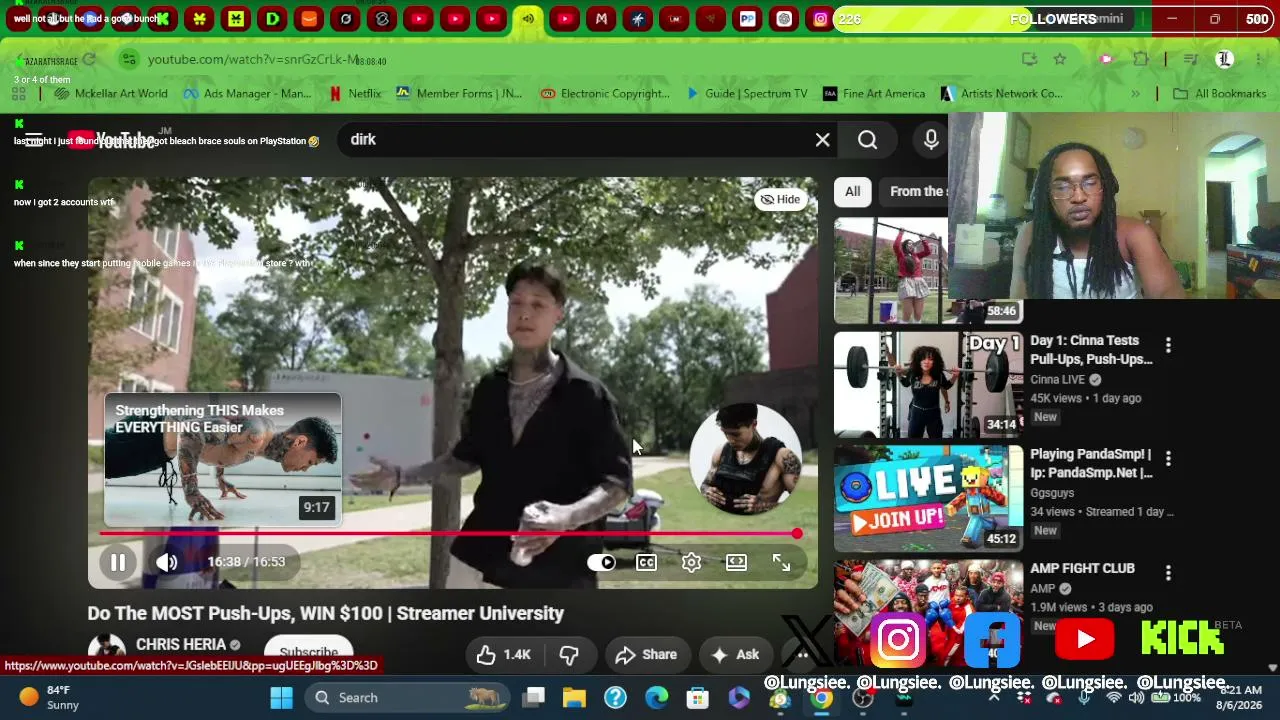This screenshot has width=1280, height=720.
Task: Open the 'Playing PandaSmp!' live thumbnail
Action: [928, 499]
